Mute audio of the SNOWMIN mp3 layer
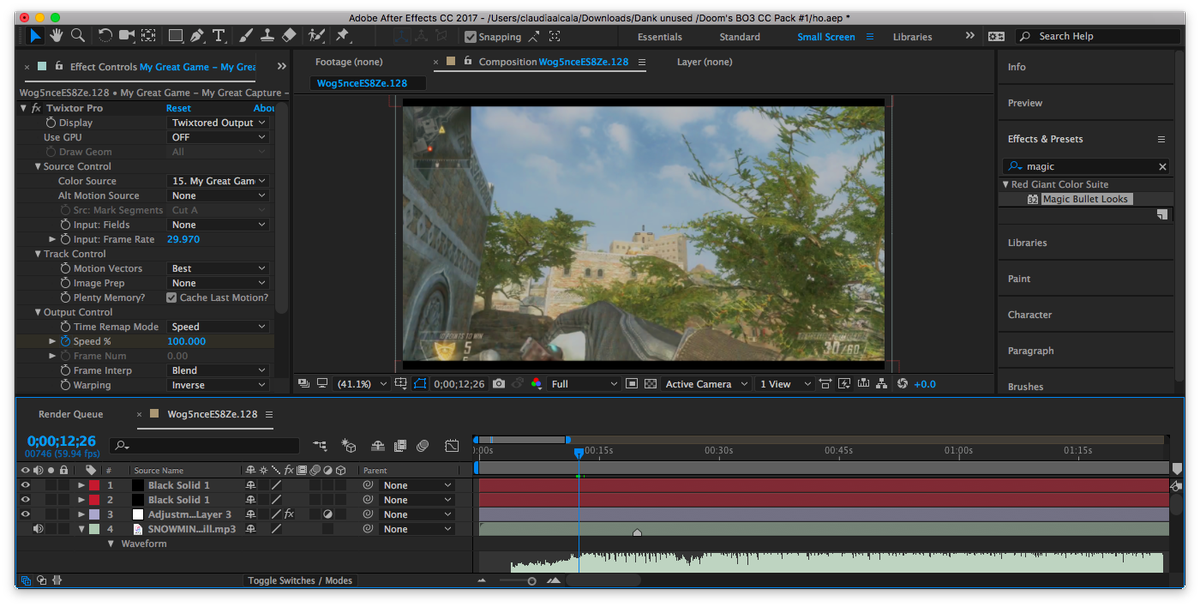Viewport: 1200px width, 607px height. (38, 529)
